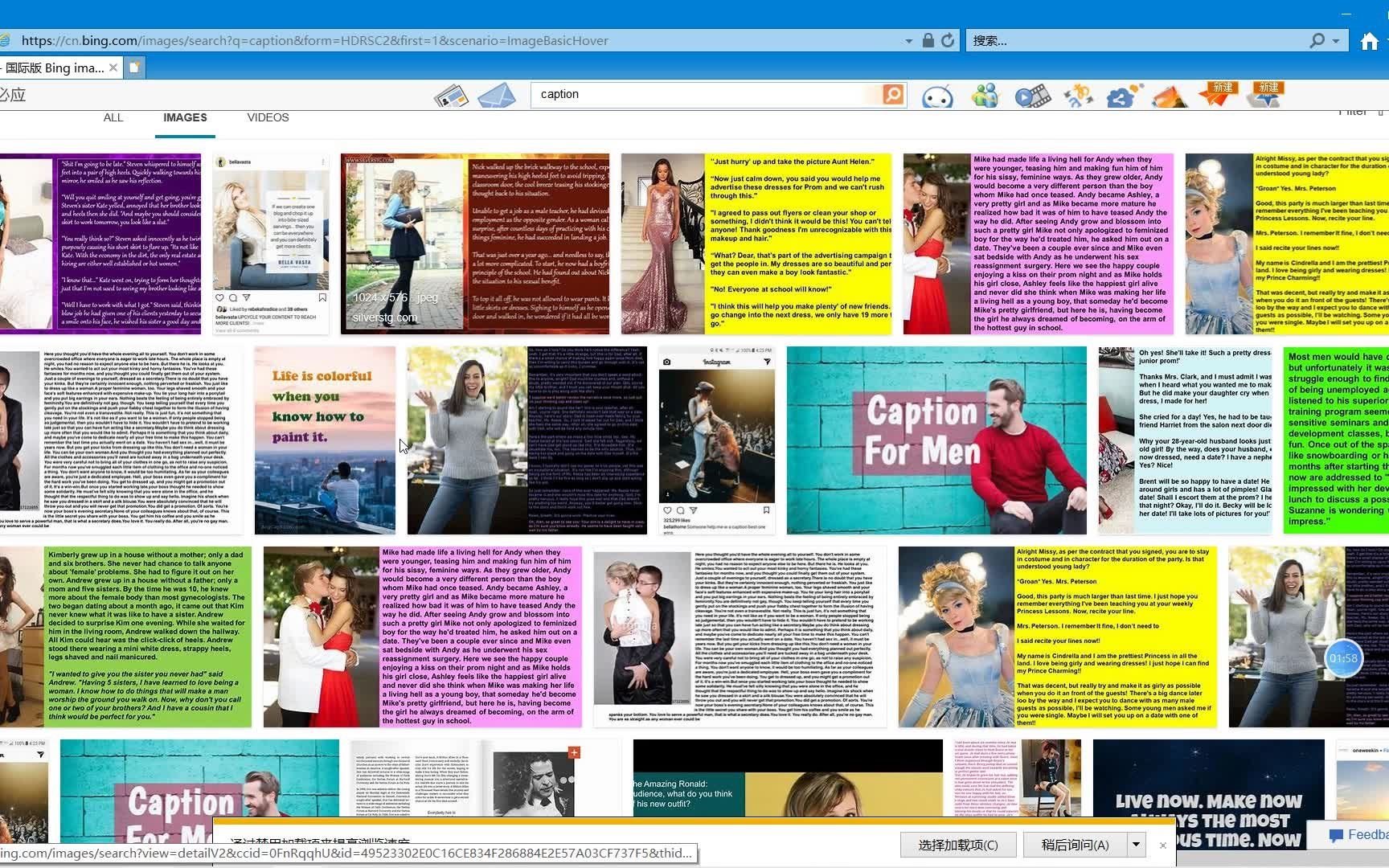Open the Caption For Men teal thumbnail
The height and width of the screenshot is (868, 1389).
click(936, 440)
